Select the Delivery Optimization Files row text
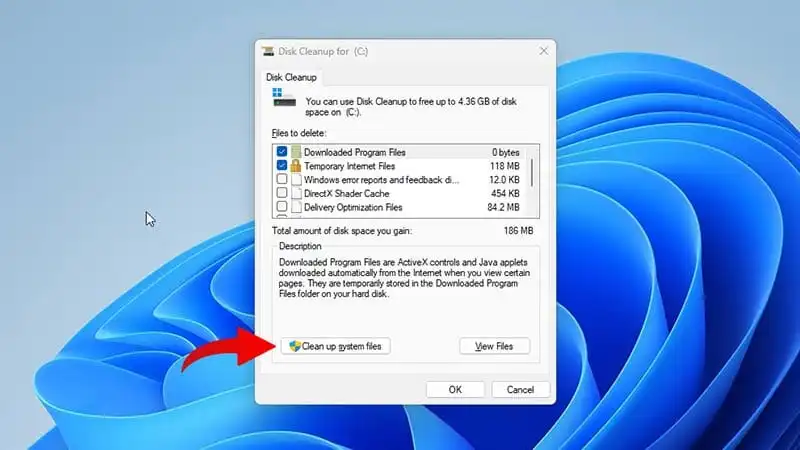Screen dimensions: 800x450 click(x=353, y=207)
